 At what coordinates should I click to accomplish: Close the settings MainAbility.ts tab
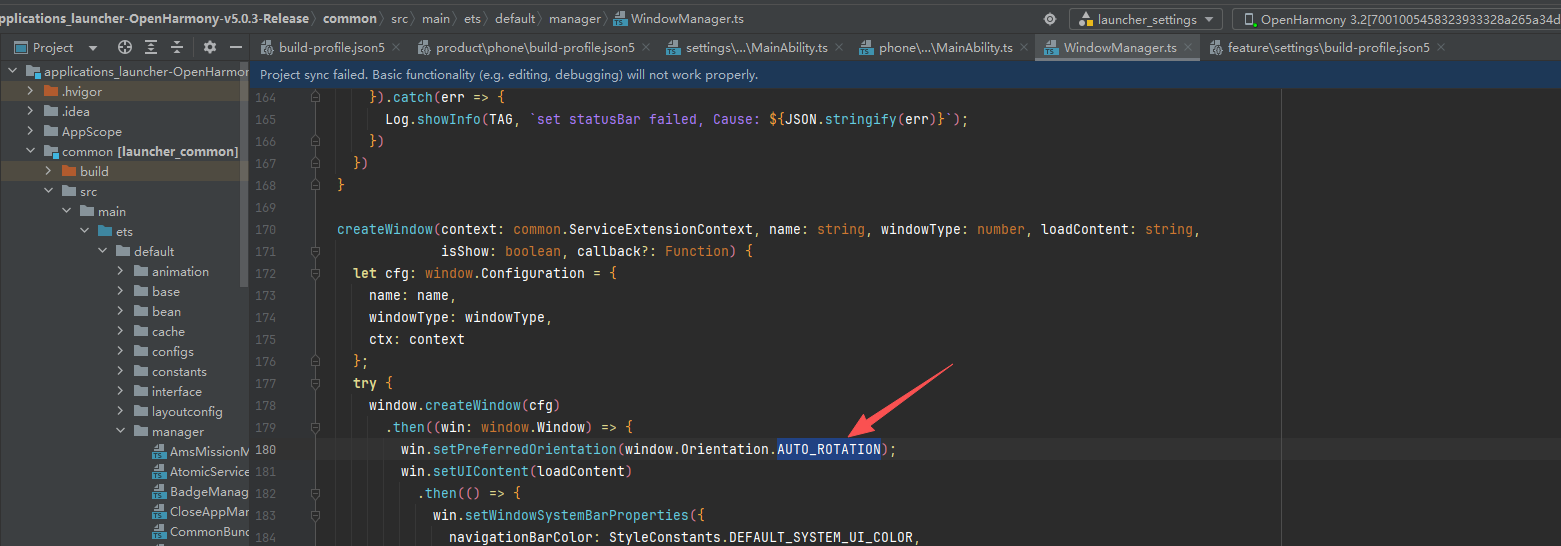pos(839,47)
